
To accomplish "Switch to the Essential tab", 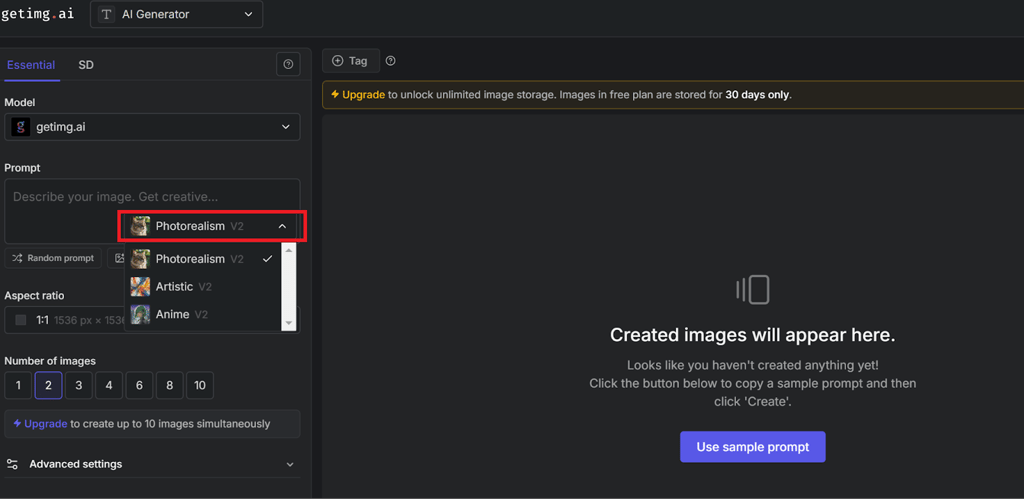I will click(x=31, y=65).
